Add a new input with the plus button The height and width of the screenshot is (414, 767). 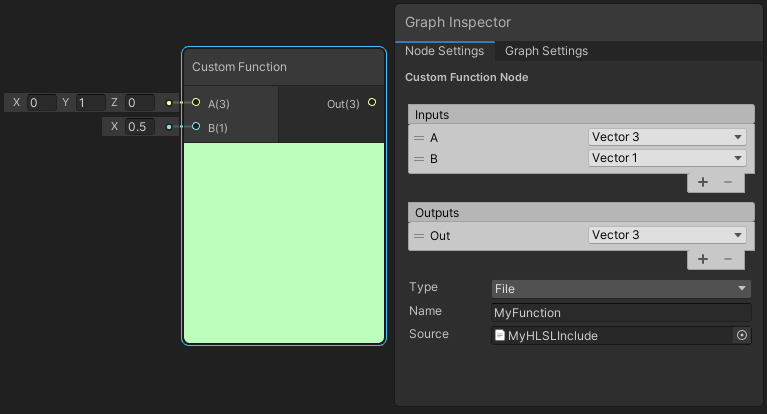coord(703,182)
